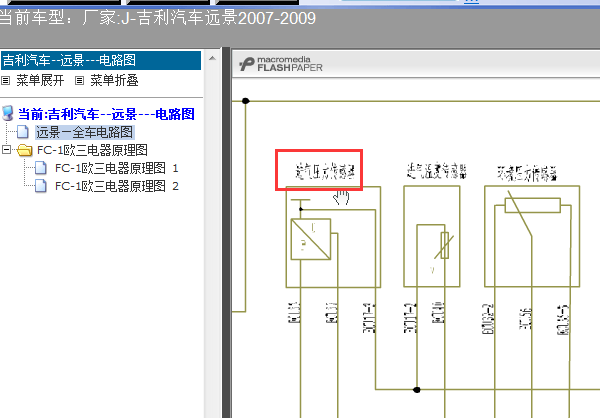600x418 pixels.
Task: Click the 当前车型 vehicle model title text
Action: 158,18
